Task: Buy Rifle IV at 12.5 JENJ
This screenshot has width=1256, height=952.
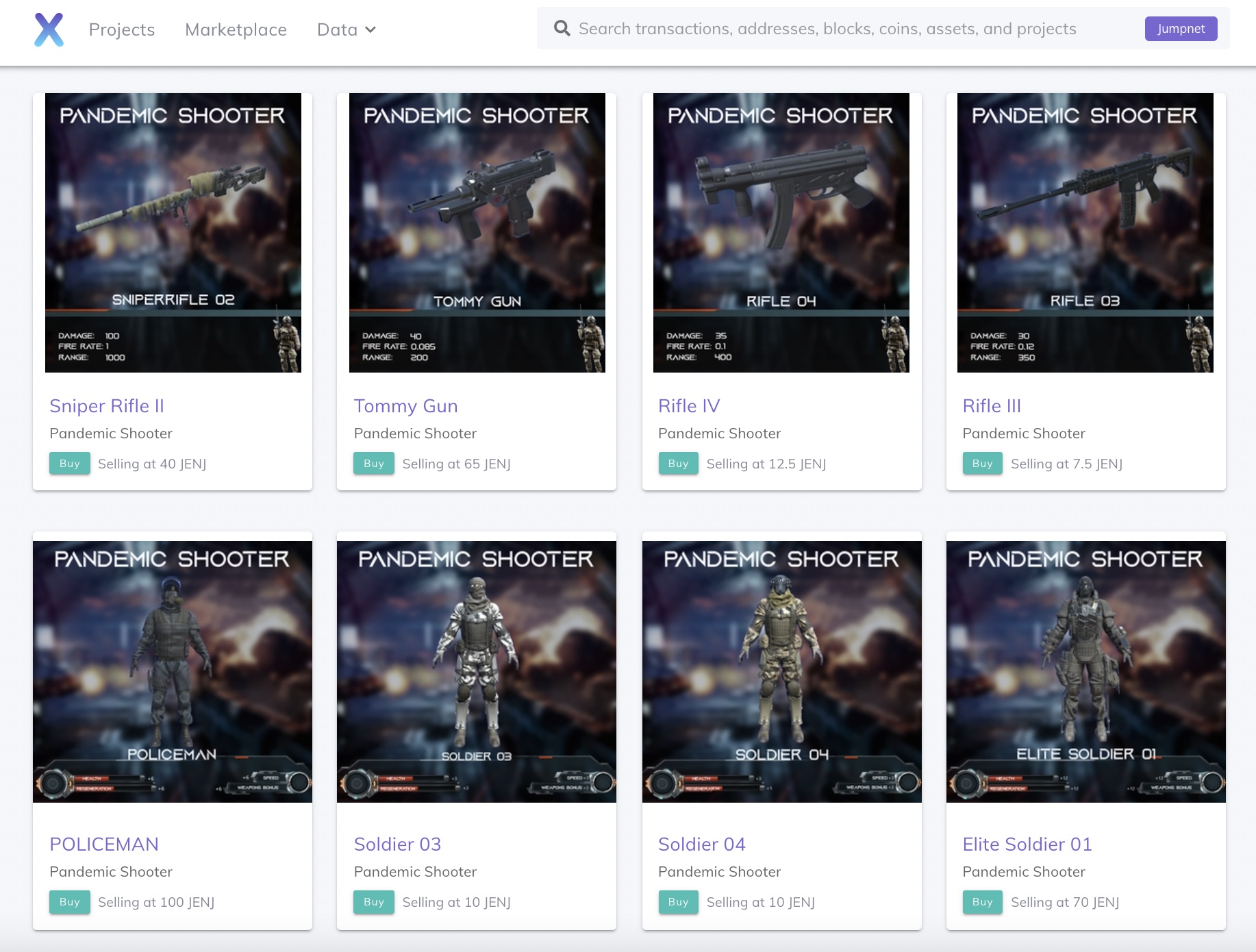Action: 678,464
